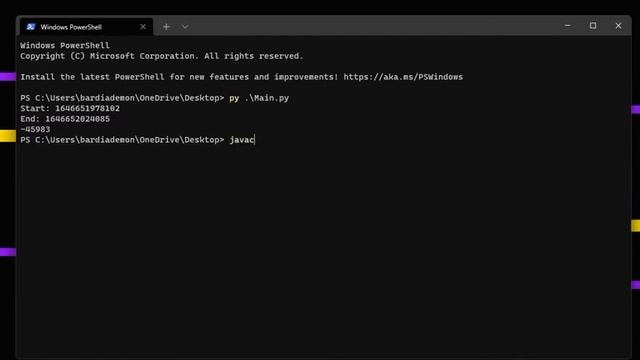The image size is (640, 360).
Task: Open a new terminal tab
Action: tap(166, 27)
